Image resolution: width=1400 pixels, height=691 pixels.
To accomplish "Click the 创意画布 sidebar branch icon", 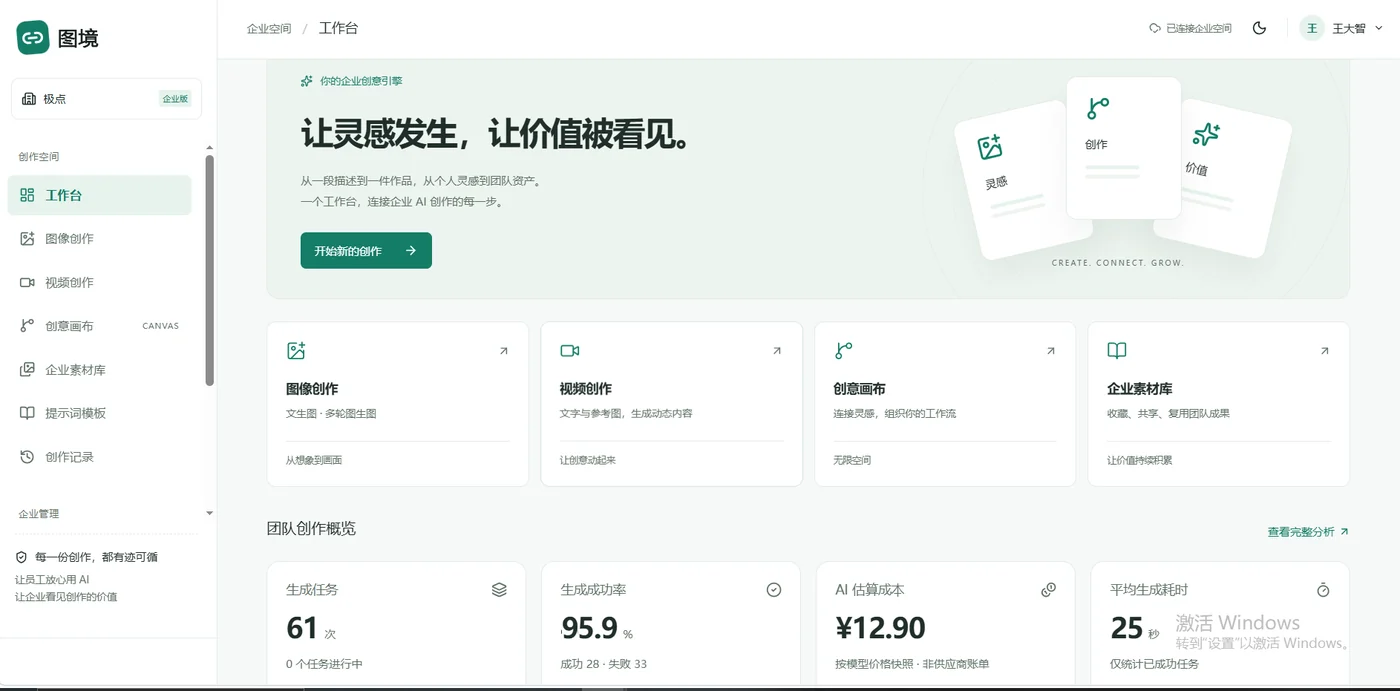I will point(27,326).
